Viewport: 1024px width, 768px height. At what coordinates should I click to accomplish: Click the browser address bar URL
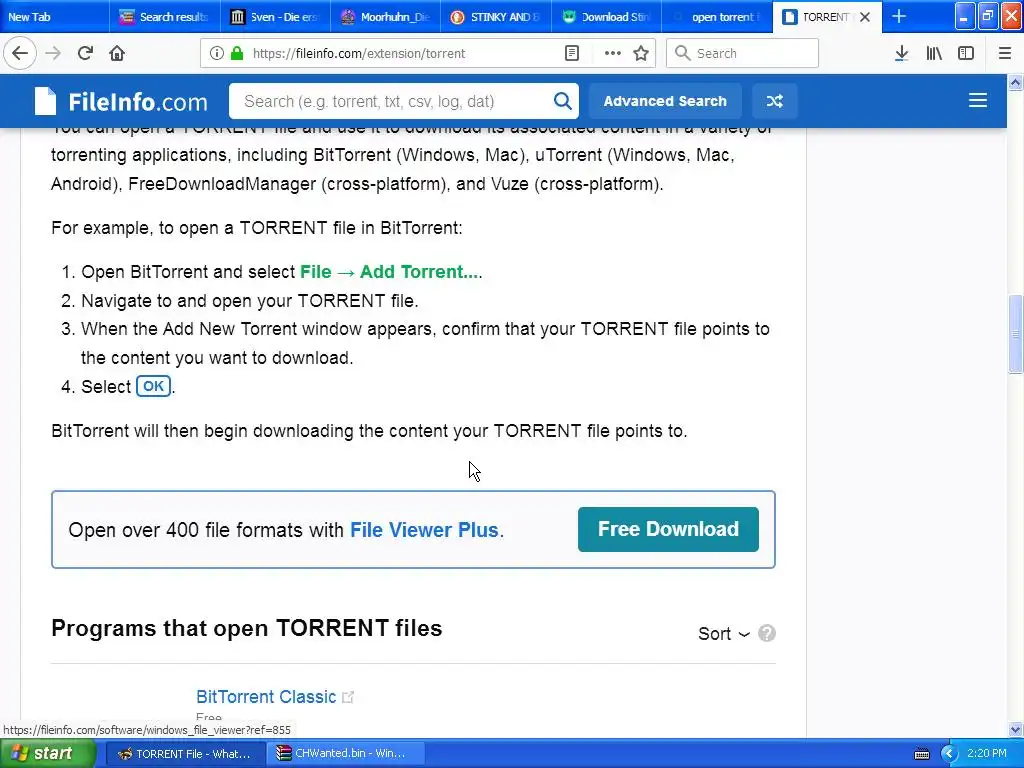(x=359, y=54)
